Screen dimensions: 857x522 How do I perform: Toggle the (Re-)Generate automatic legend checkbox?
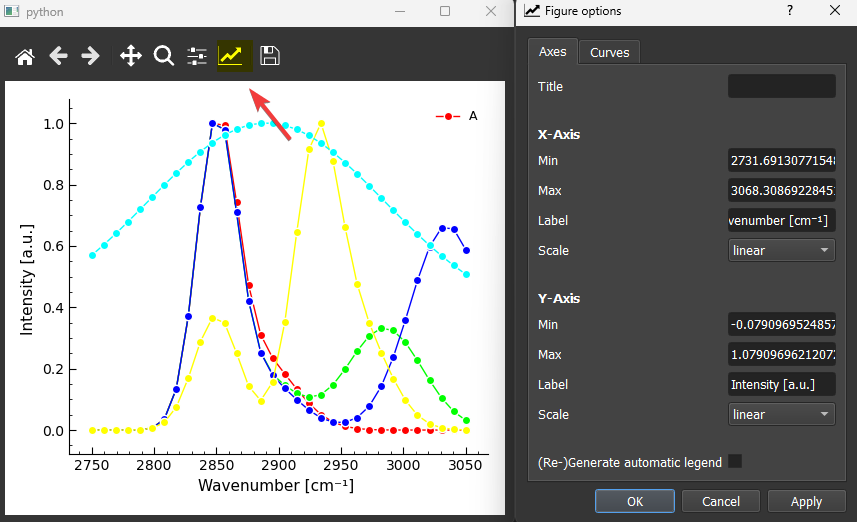[x=735, y=461]
